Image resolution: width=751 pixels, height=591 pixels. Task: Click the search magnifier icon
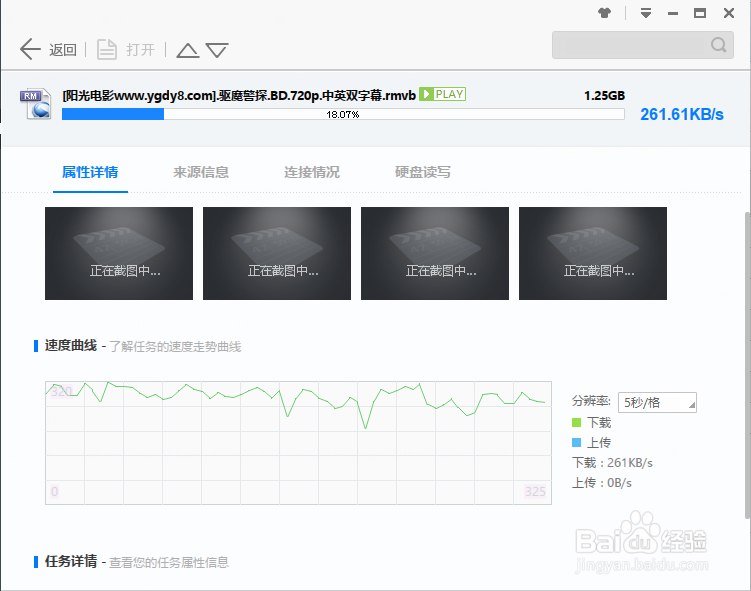(x=718, y=45)
